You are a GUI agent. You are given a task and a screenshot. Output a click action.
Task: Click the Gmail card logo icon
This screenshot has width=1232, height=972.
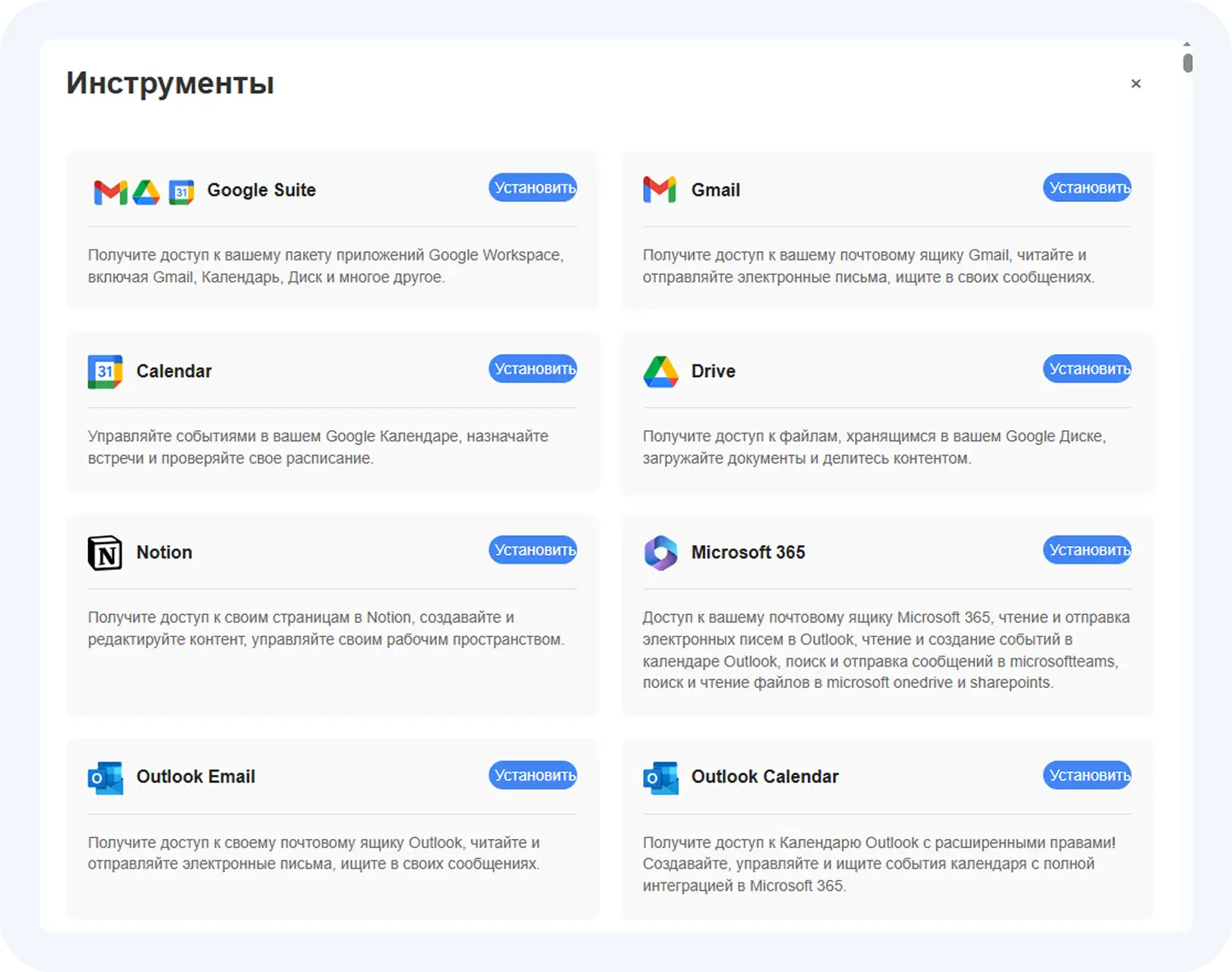tap(660, 190)
